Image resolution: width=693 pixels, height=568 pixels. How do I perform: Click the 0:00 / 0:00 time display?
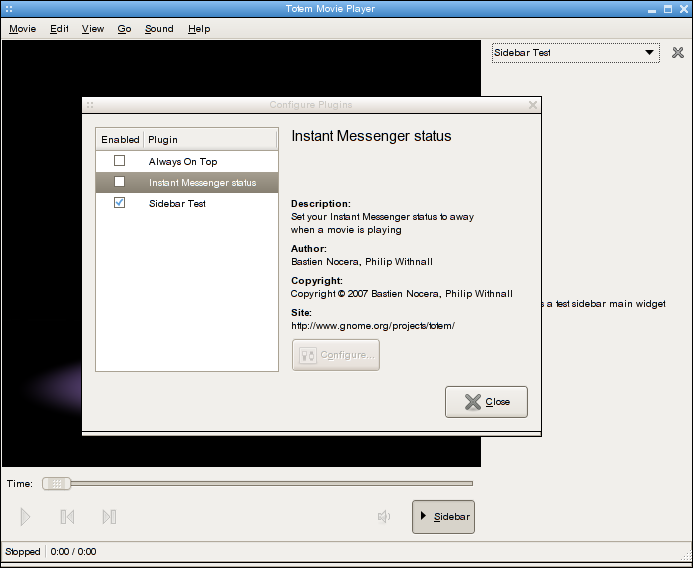[73, 552]
